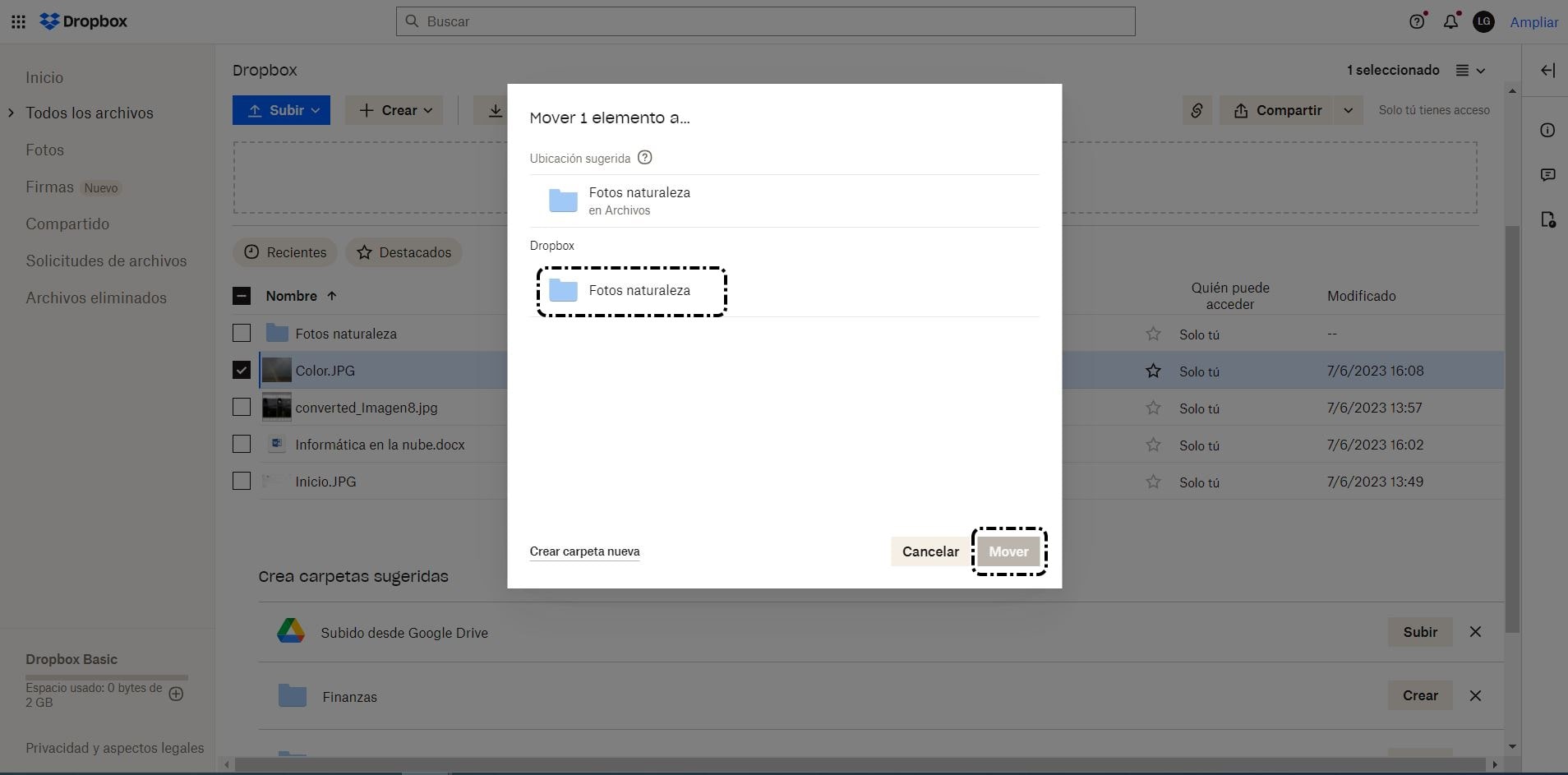Sort by Nombre ascending arrow
This screenshot has height=775, width=1568.
click(x=332, y=296)
